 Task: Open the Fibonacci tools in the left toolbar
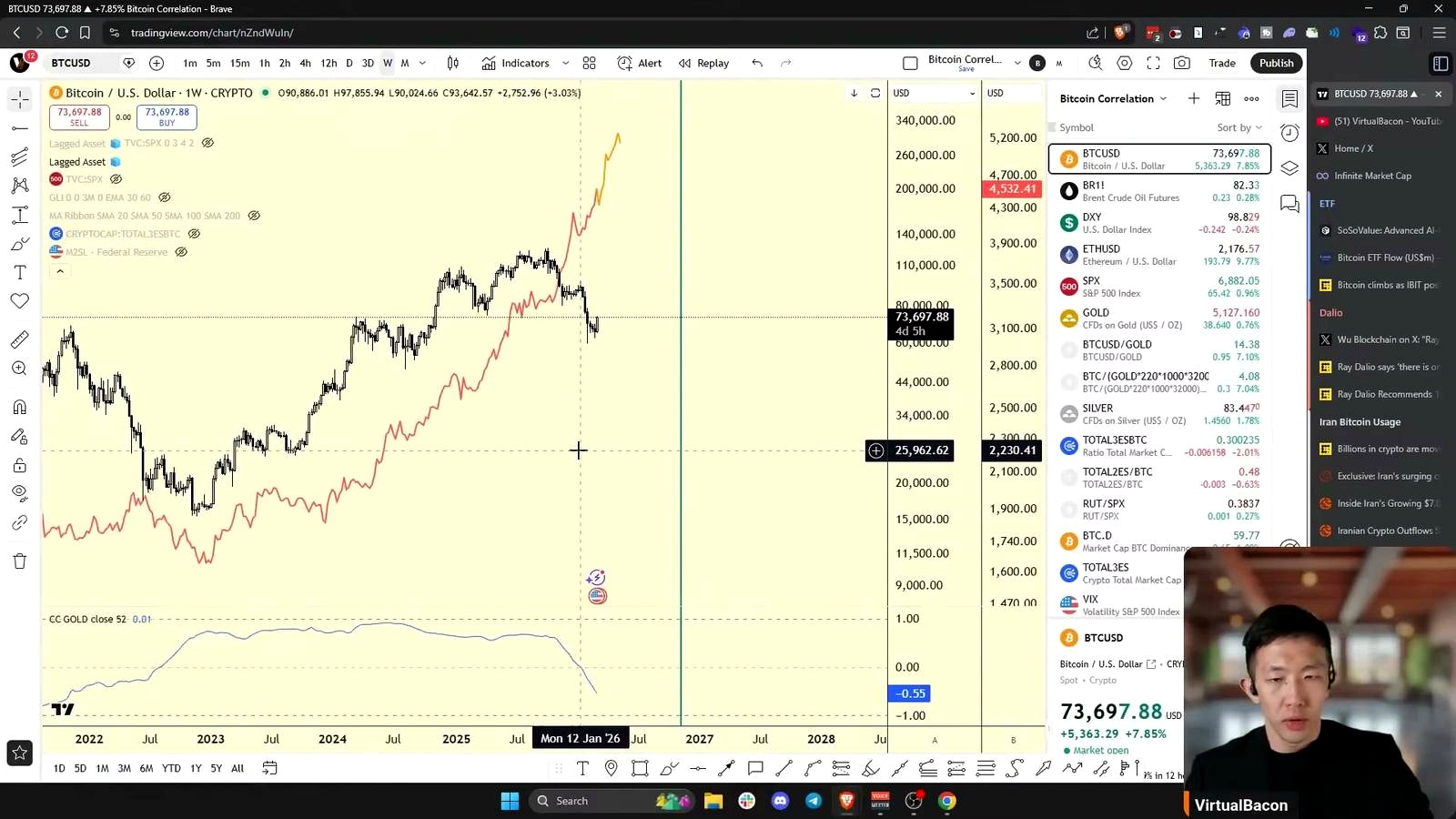[20, 157]
